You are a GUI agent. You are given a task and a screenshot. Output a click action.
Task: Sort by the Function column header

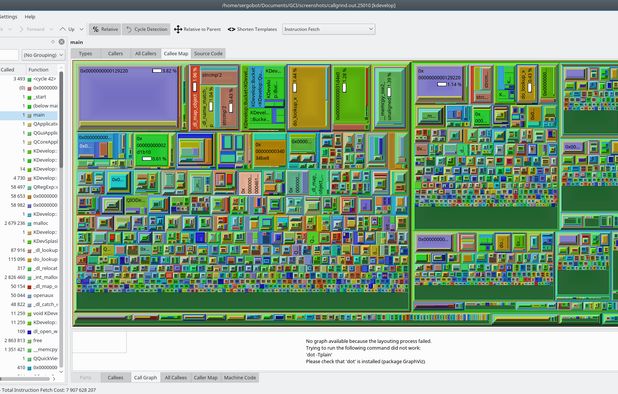[x=41, y=69]
